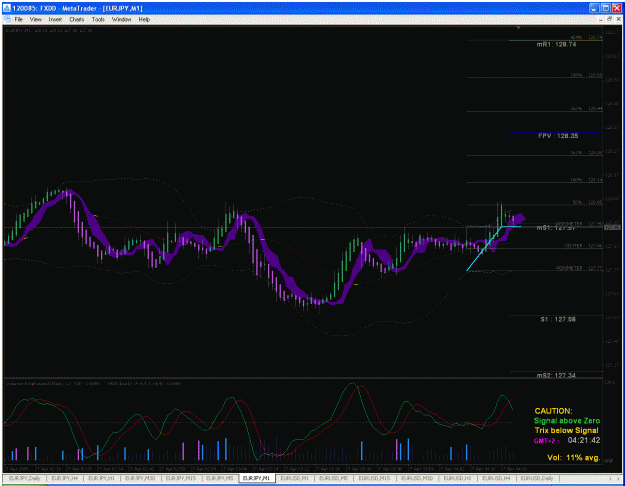Switch to the EURUSD,M30 chart tab
Image resolution: width=625 pixels, height=486 pixels.
click(417, 478)
